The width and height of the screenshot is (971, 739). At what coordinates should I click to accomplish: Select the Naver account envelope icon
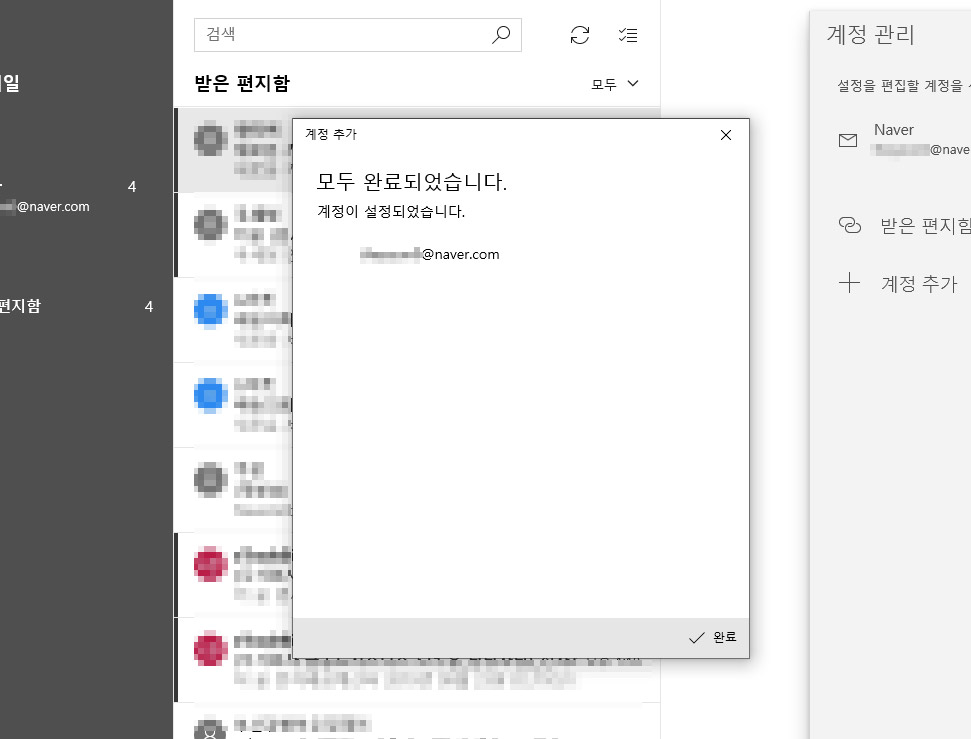tap(848, 140)
